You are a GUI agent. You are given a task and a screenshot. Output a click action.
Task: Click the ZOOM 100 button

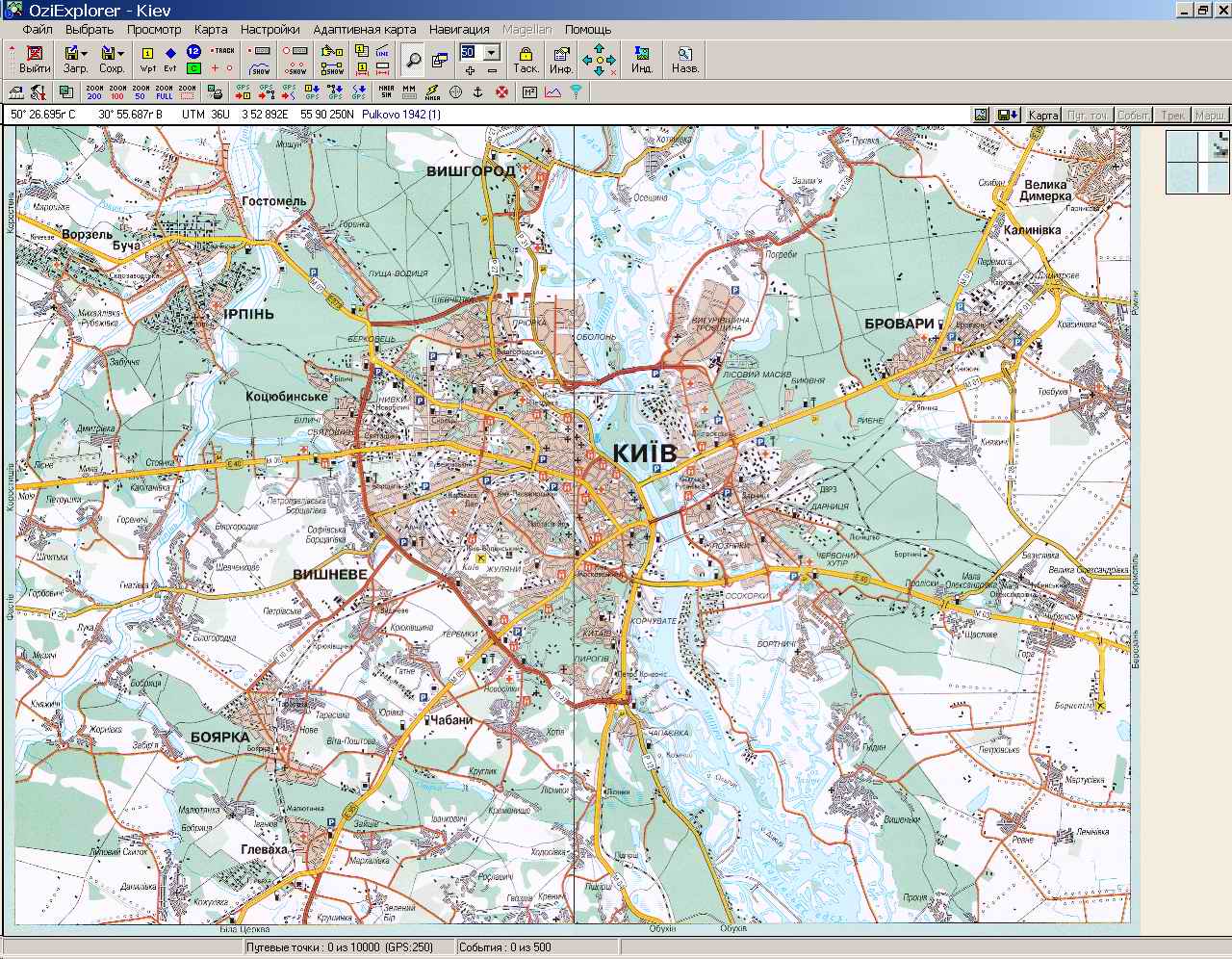tap(117, 92)
